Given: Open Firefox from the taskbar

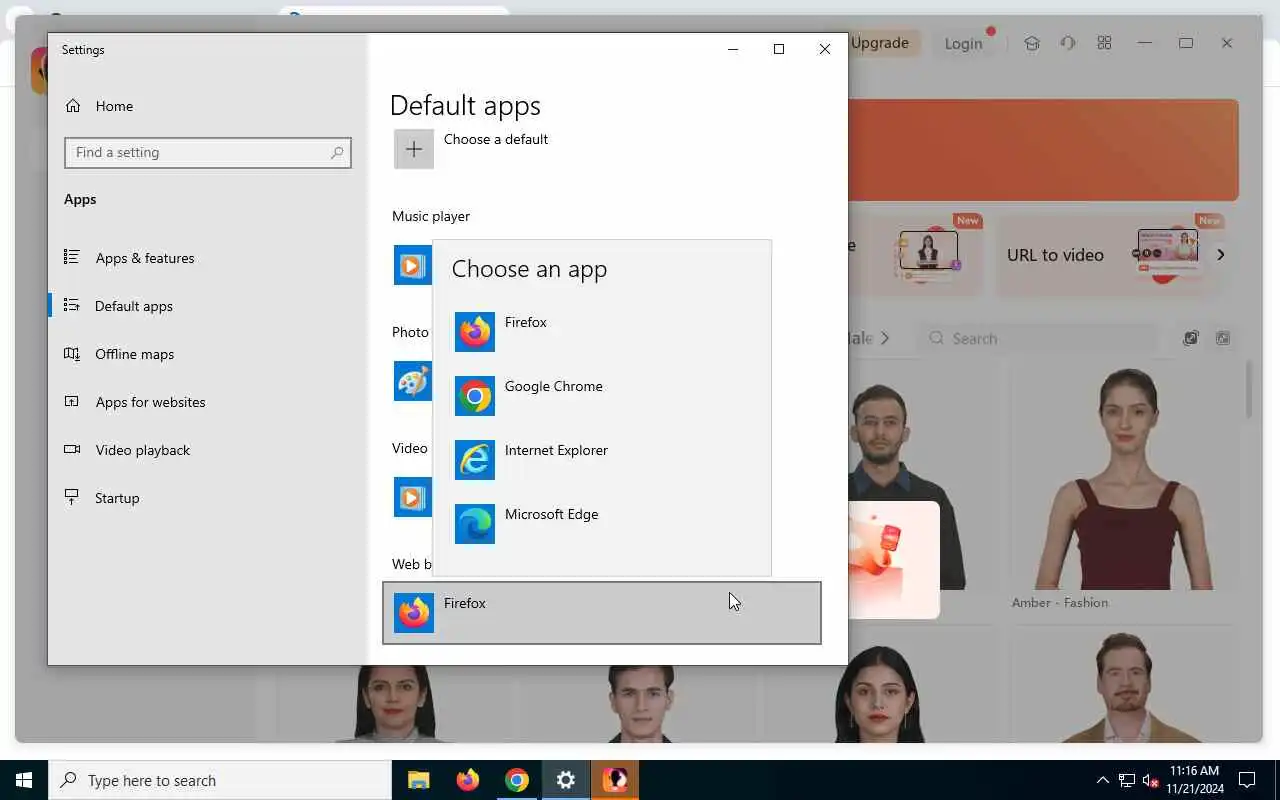Looking at the screenshot, I should [467, 780].
